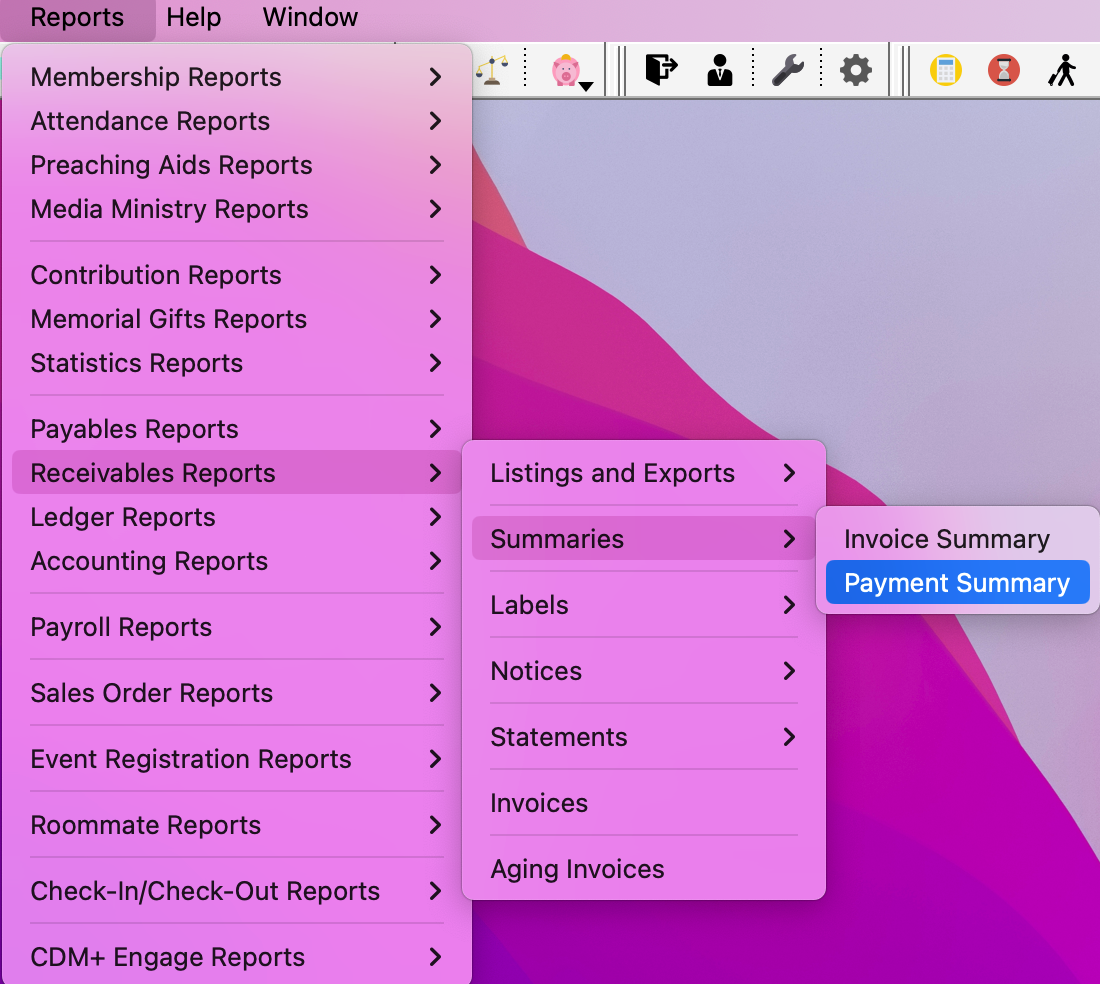Click the balance scales toolbar icon
1100x984 pixels.
(x=490, y=71)
